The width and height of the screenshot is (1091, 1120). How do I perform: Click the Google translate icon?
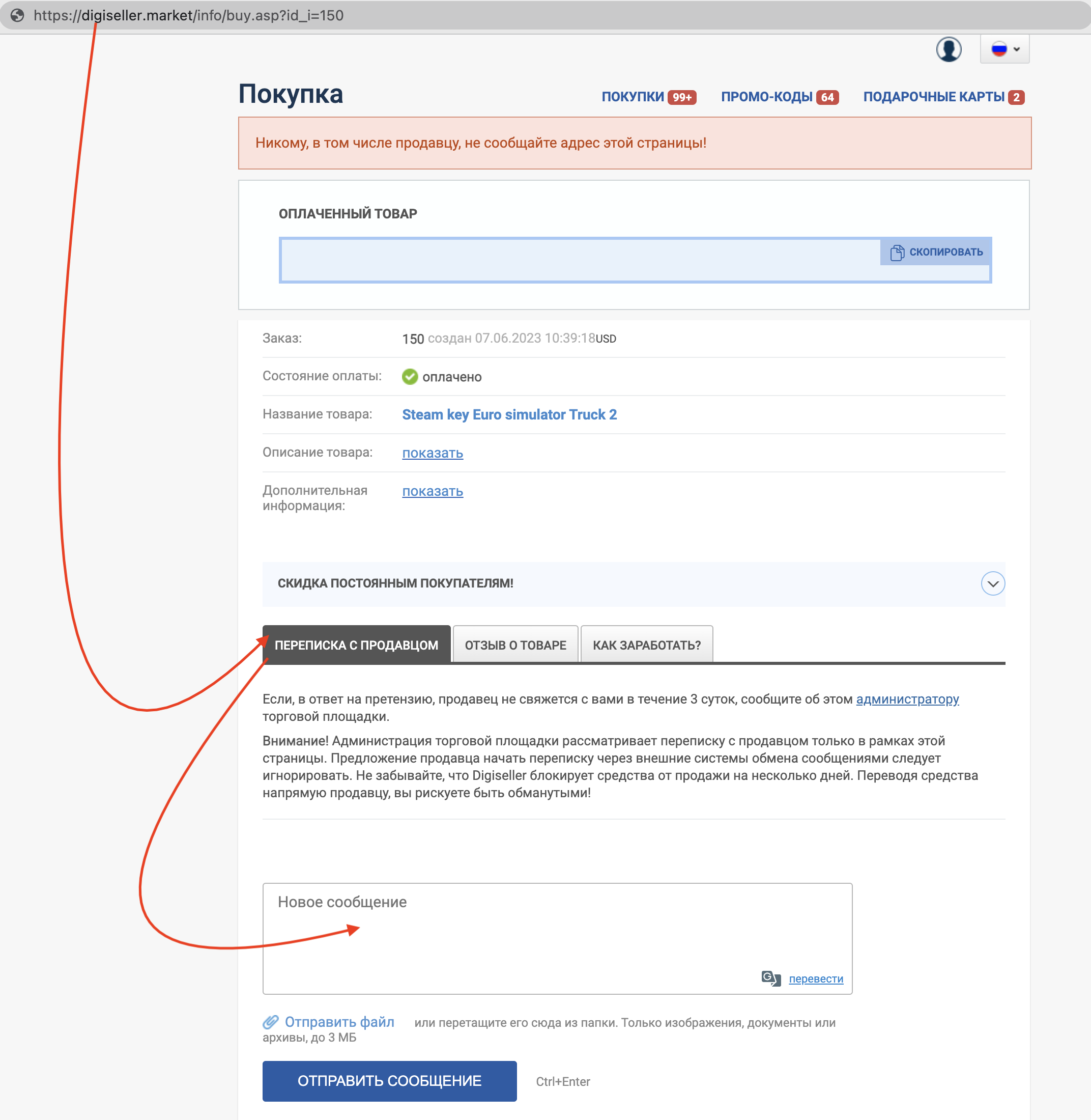pos(771,978)
